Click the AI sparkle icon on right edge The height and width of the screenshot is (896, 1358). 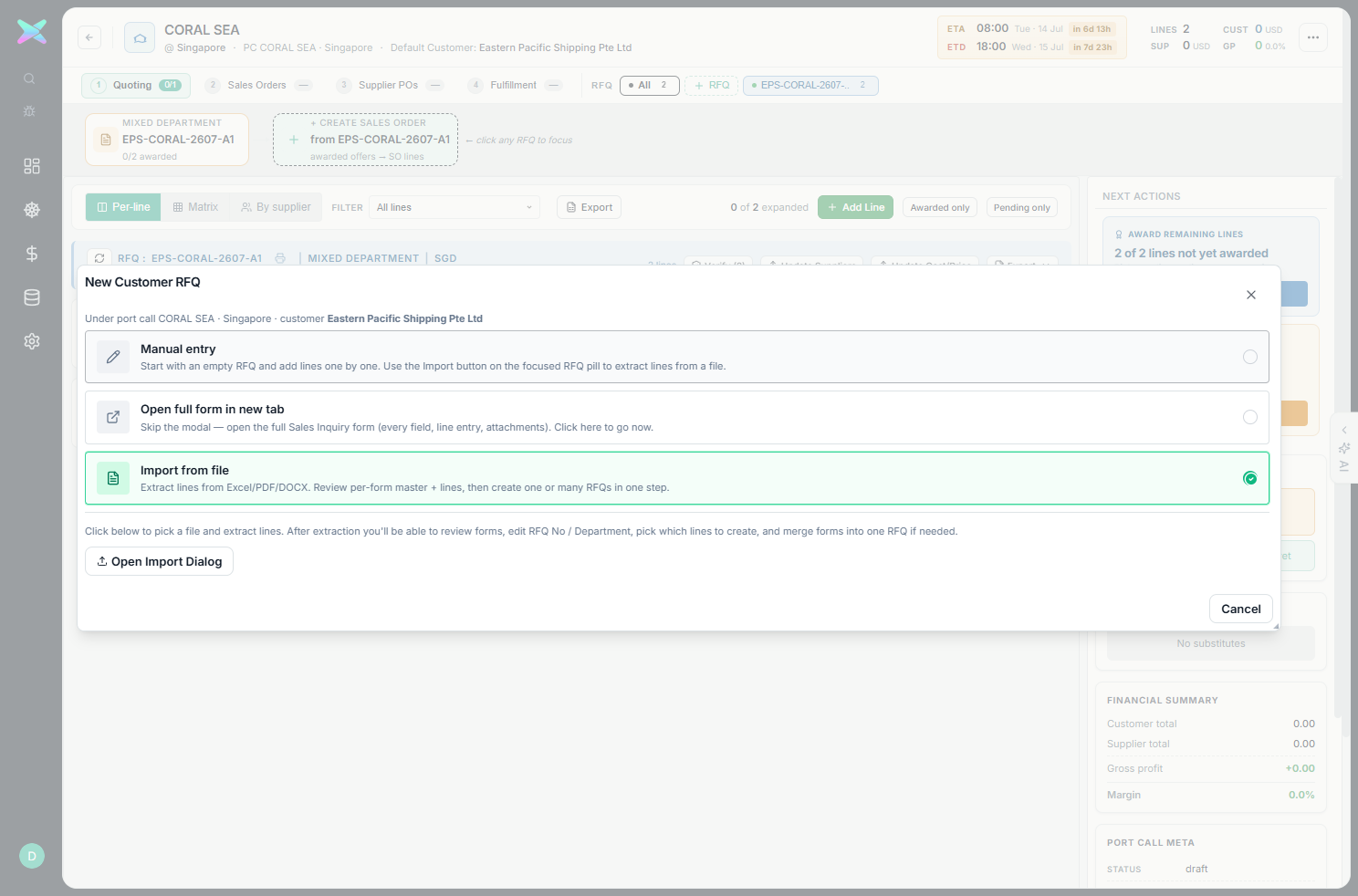1344,448
